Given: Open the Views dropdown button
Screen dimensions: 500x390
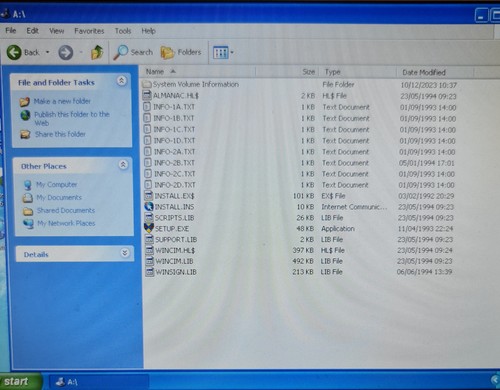Looking at the screenshot, I should pos(223,52).
